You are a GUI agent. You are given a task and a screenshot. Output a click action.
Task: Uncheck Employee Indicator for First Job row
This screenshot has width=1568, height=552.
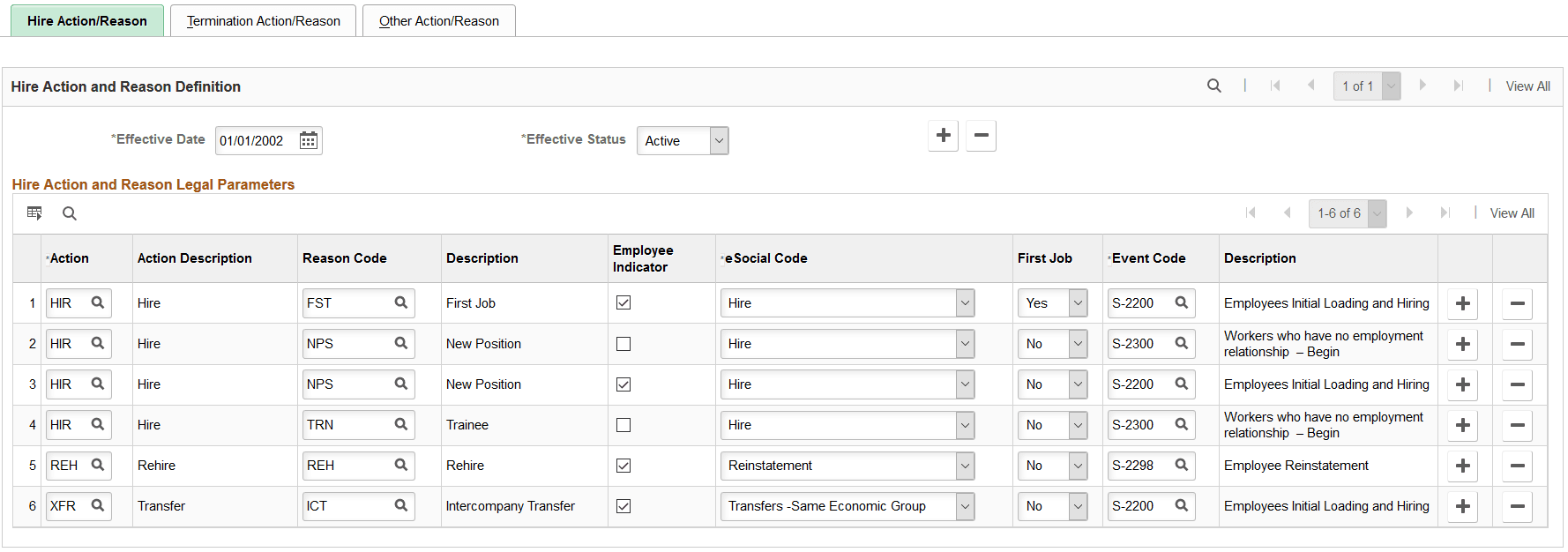(x=623, y=303)
